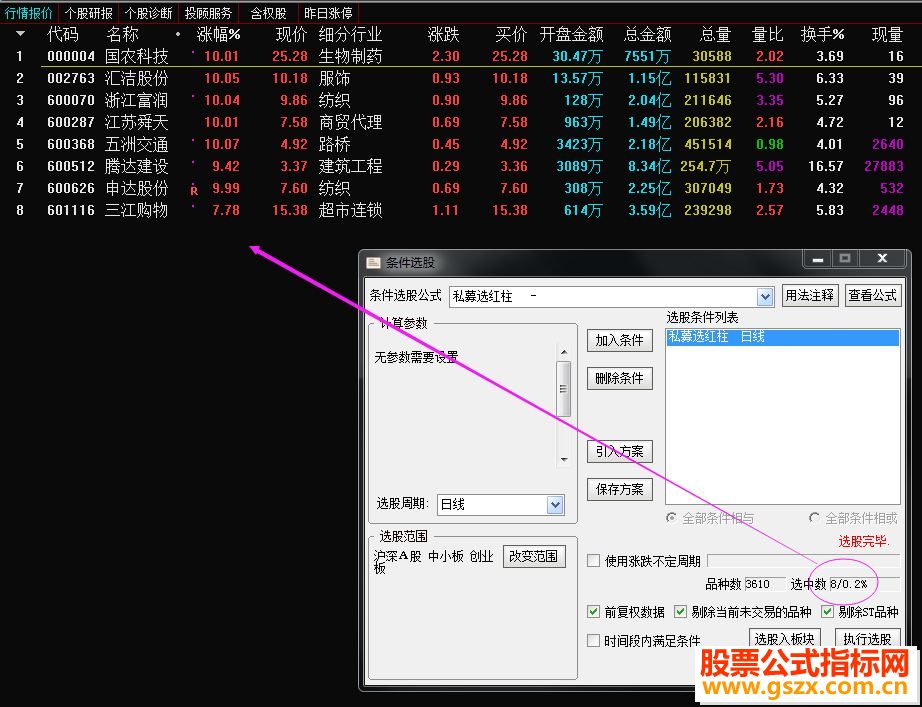This screenshot has width=922, height=707.
Task: Open the 行情报价 tab
Action: 29,13
